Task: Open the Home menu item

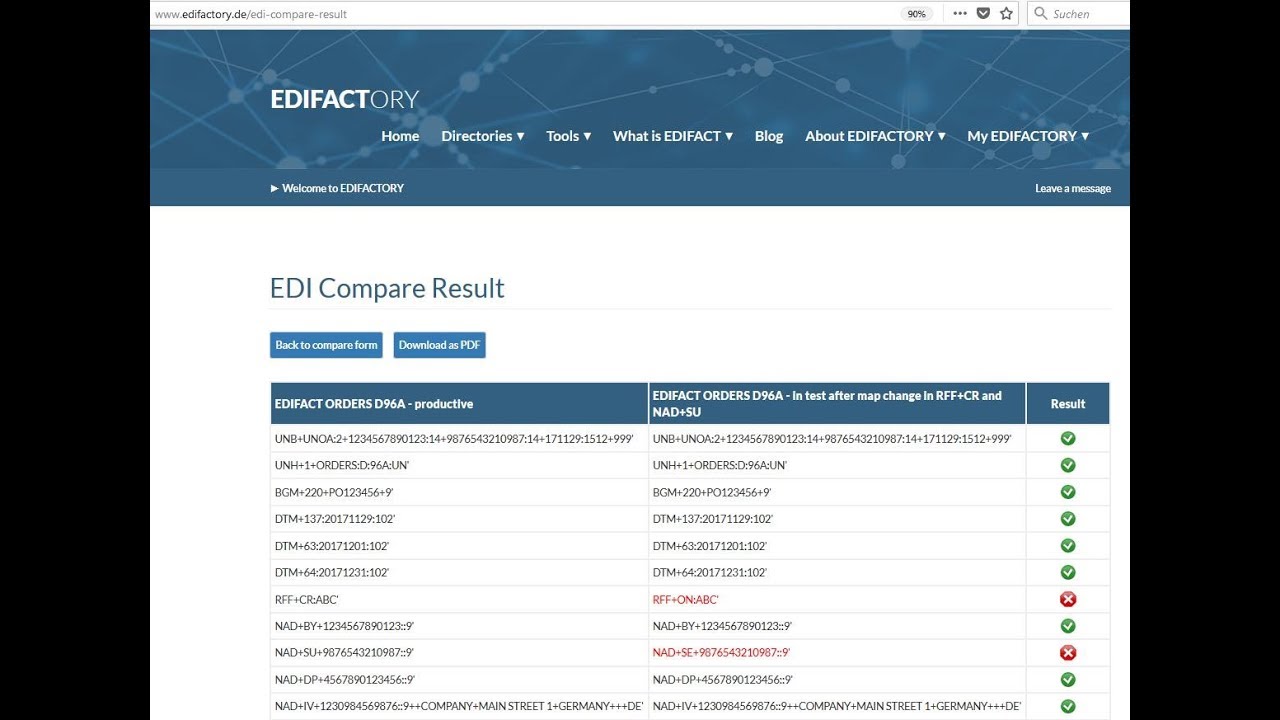Action: point(400,136)
